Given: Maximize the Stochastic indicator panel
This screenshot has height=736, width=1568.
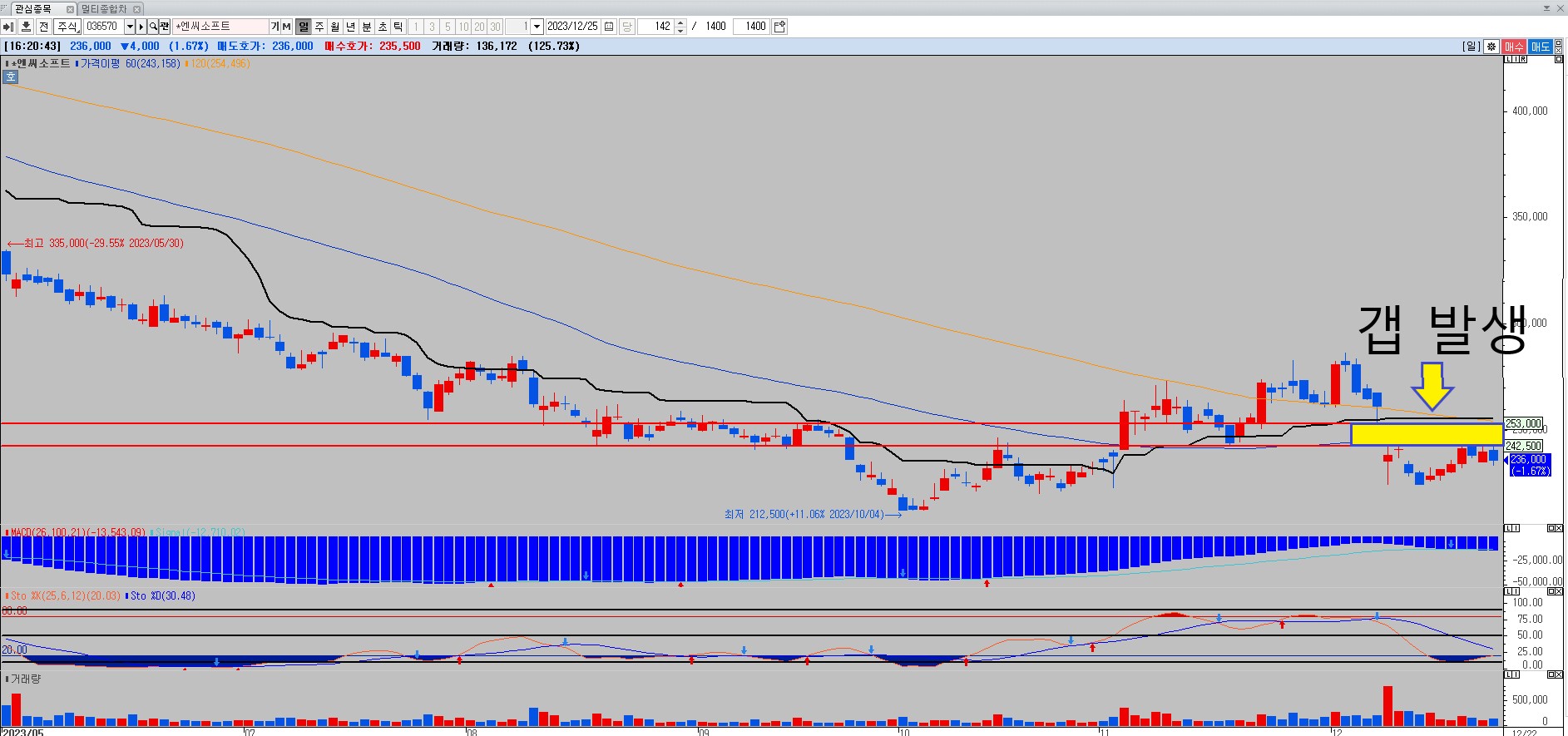Looking at the screenshot, I should tap(1551, 591).
